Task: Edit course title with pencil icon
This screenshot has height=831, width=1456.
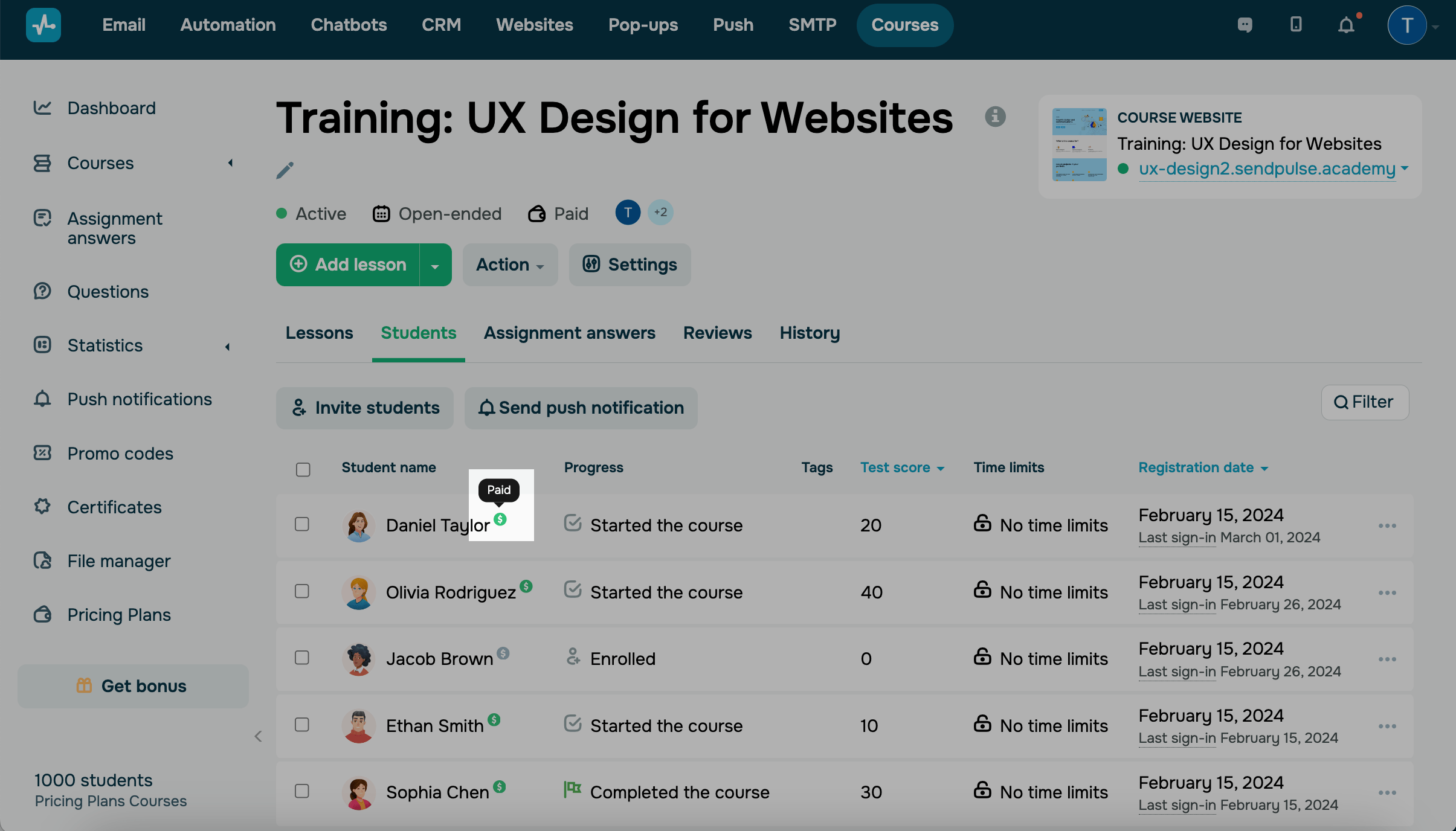Action: (x=285, y=170)
